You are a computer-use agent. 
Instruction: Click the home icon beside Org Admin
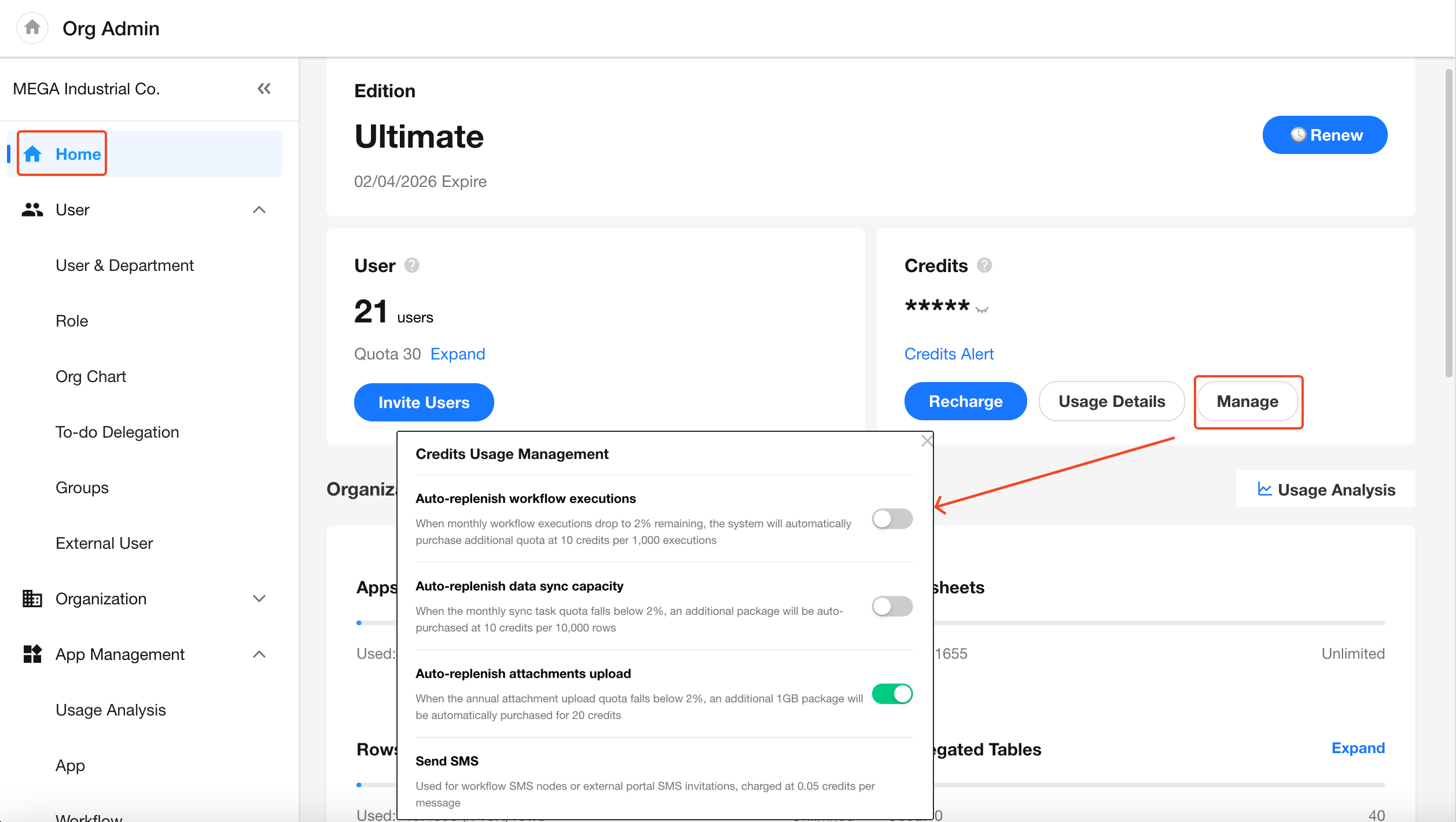point(32,27)
